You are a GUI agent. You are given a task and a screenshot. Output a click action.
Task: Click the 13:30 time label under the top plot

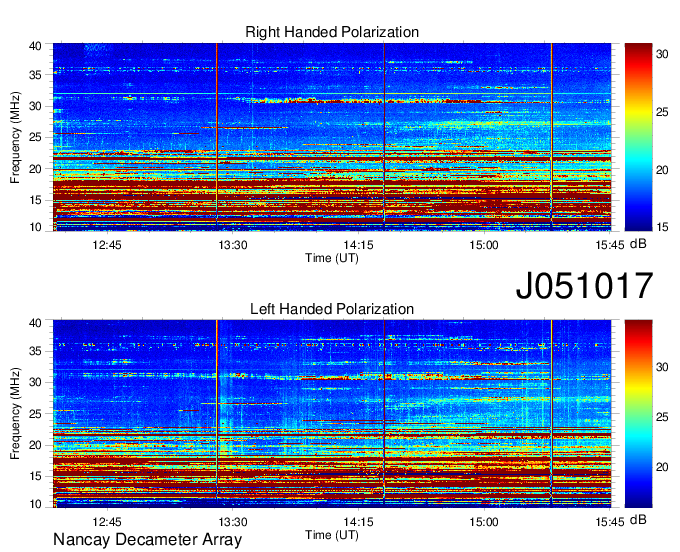(232, 245)
